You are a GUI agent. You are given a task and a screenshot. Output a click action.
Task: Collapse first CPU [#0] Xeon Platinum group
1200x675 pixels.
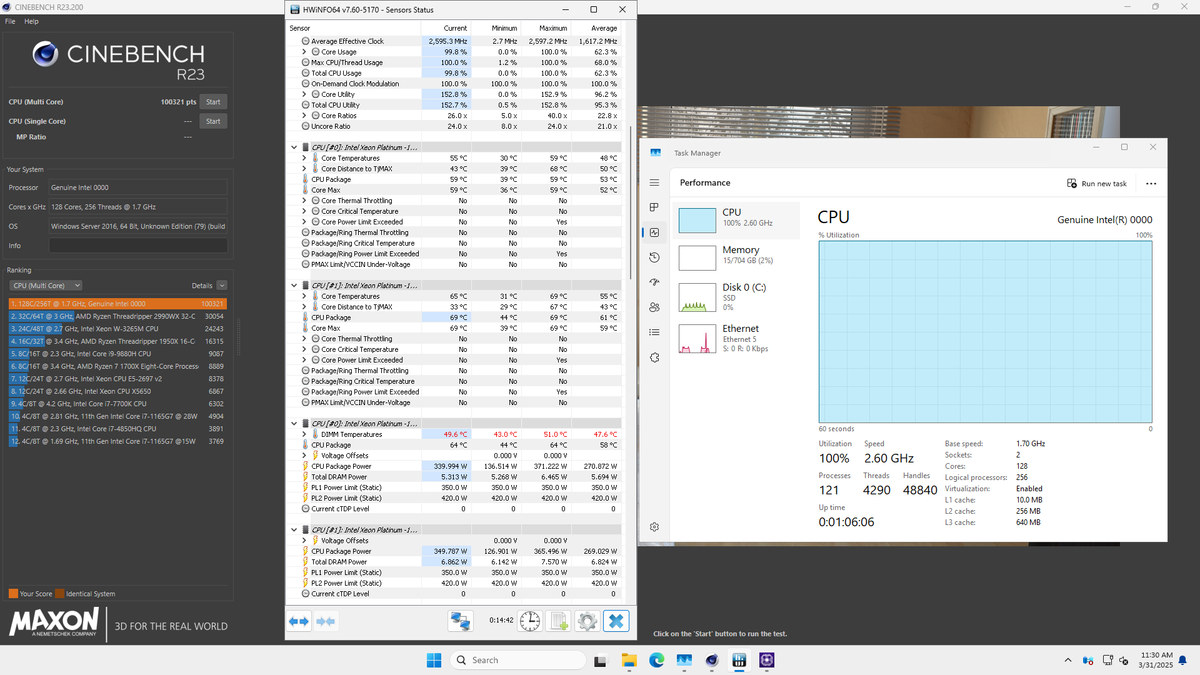click(293, 148)
